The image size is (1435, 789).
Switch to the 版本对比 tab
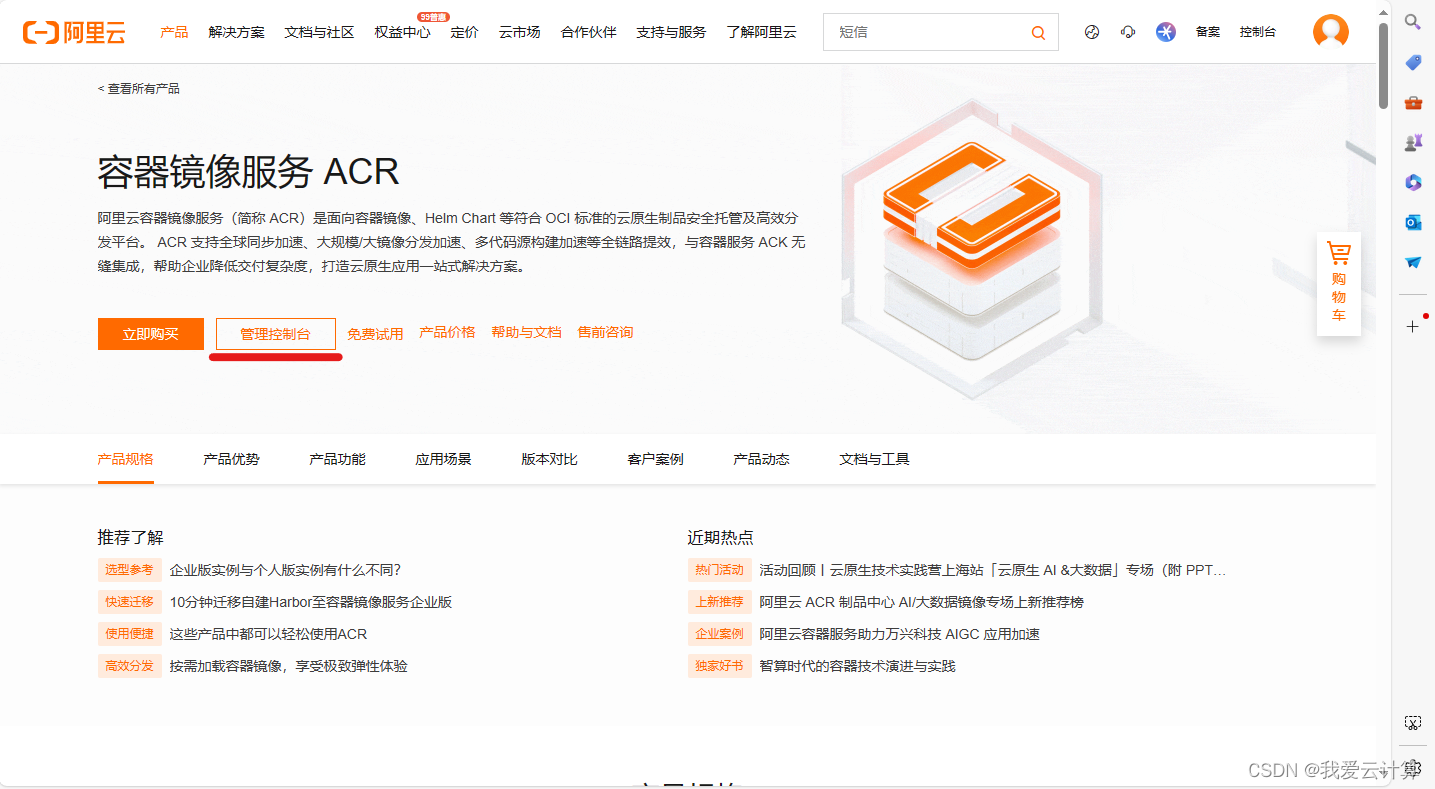[x=549, y=459]
